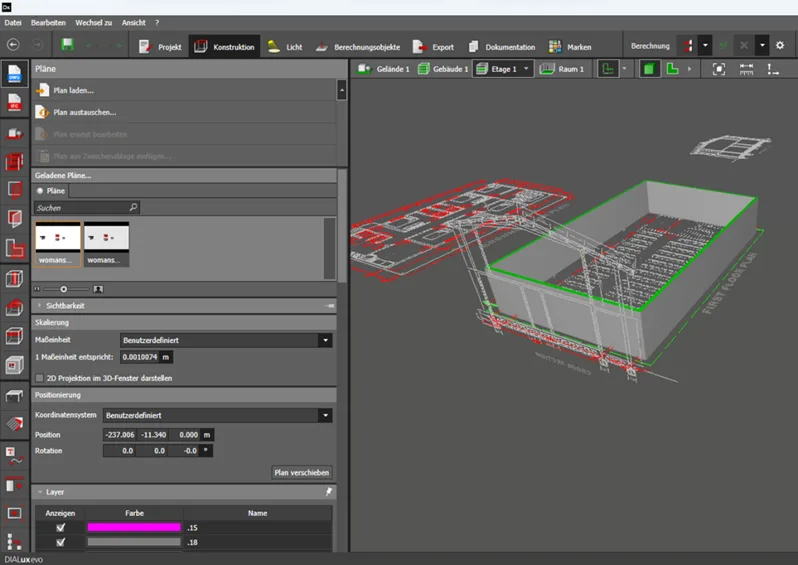Open the Etage 1 dropdown arrow
The width and height of the screenshot is (798, 565).
(526, 69)
